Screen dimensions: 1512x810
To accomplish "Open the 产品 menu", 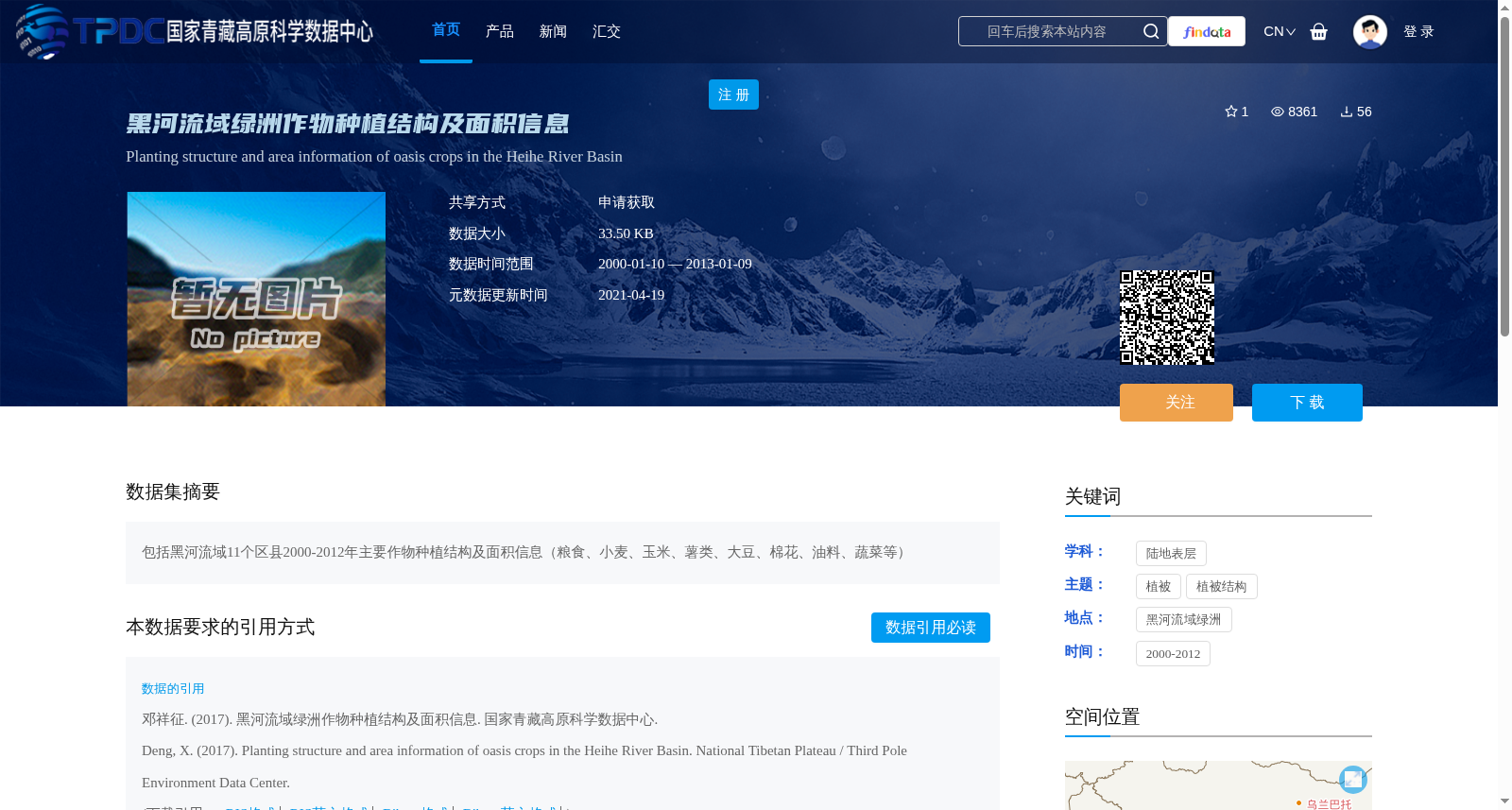I will click(500, 31).
